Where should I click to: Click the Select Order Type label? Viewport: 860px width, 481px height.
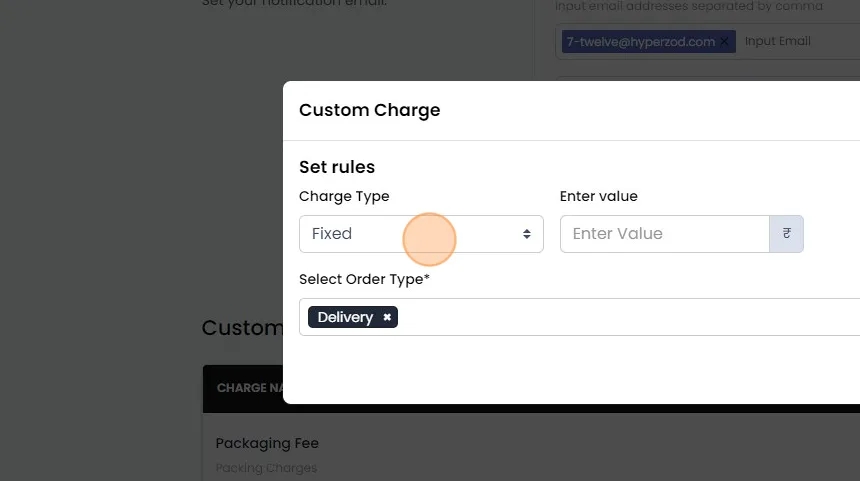tap(364, 279)
